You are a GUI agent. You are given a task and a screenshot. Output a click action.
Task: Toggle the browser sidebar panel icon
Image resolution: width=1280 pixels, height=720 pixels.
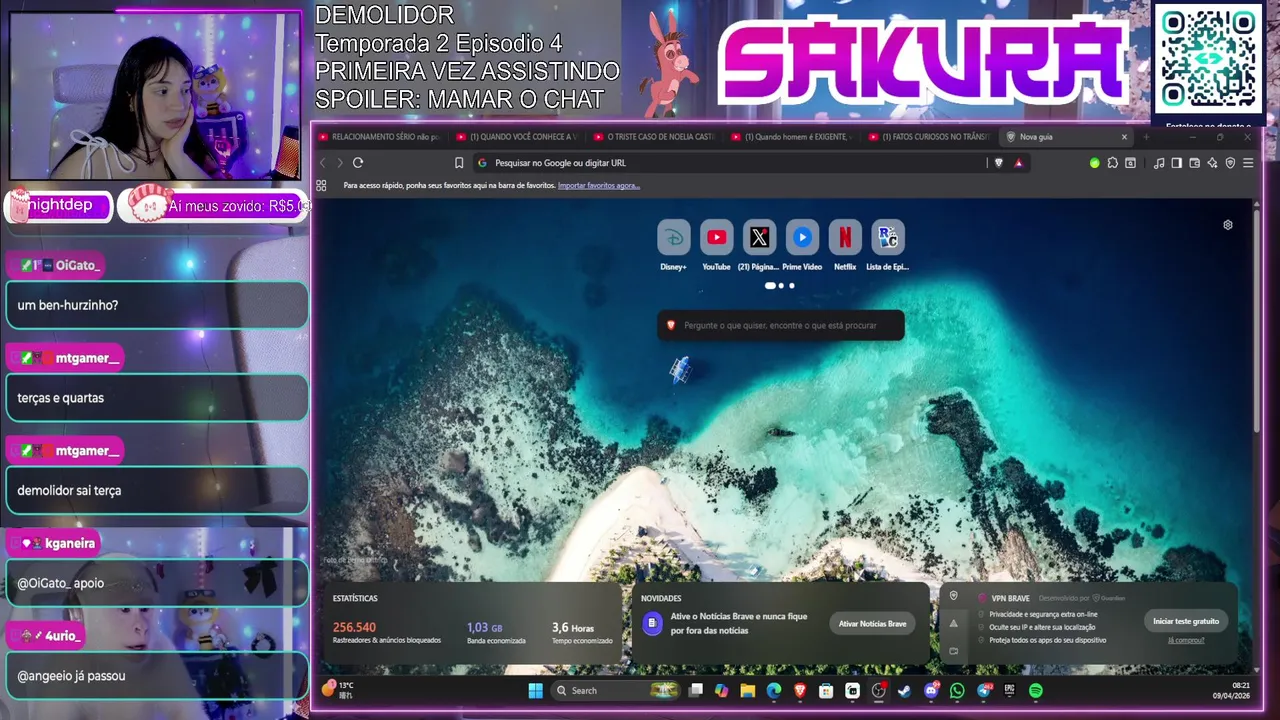[x=1177, y=163]
